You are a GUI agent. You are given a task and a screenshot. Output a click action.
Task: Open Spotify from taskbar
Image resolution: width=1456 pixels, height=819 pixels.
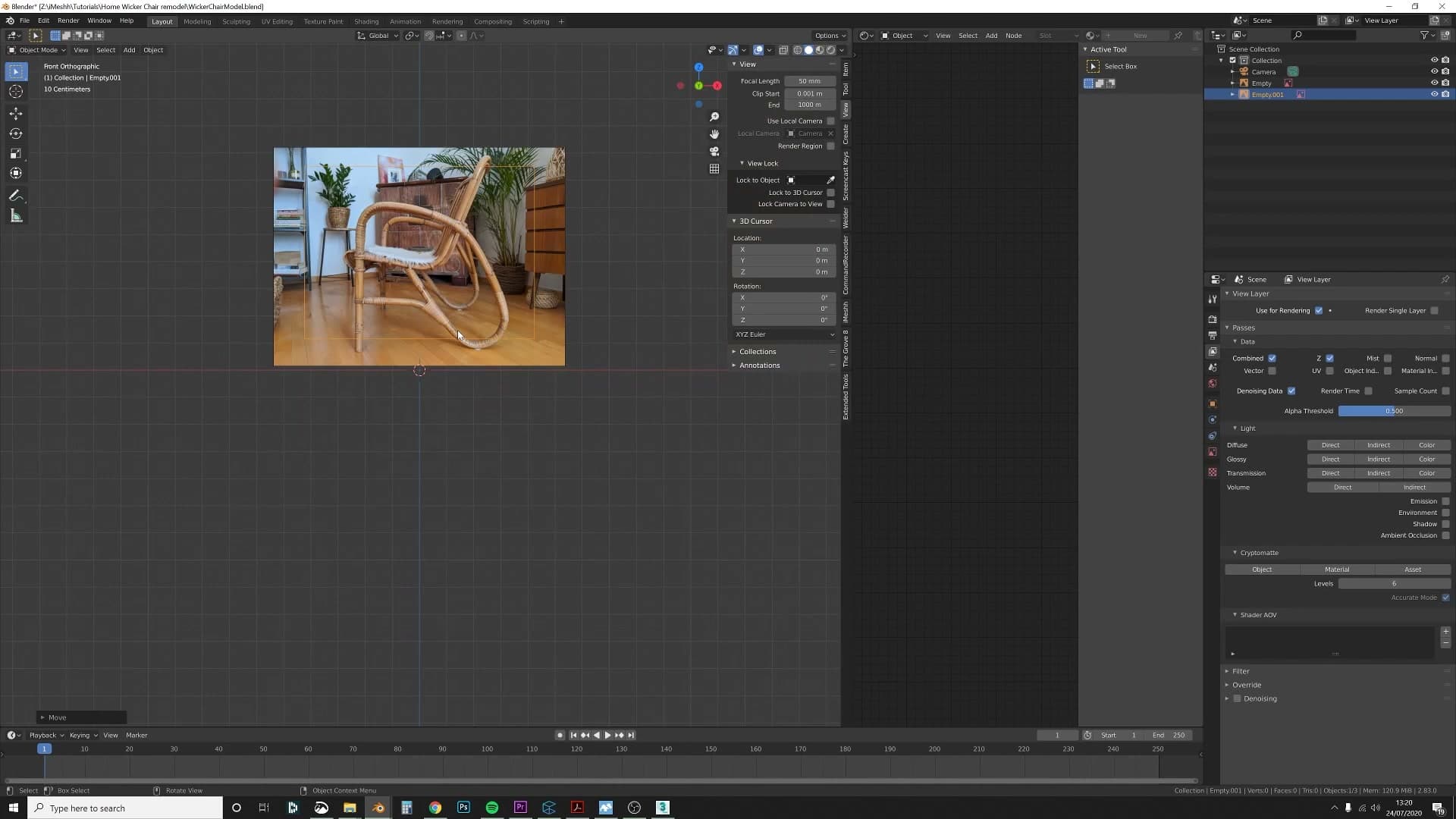point(491,808)
